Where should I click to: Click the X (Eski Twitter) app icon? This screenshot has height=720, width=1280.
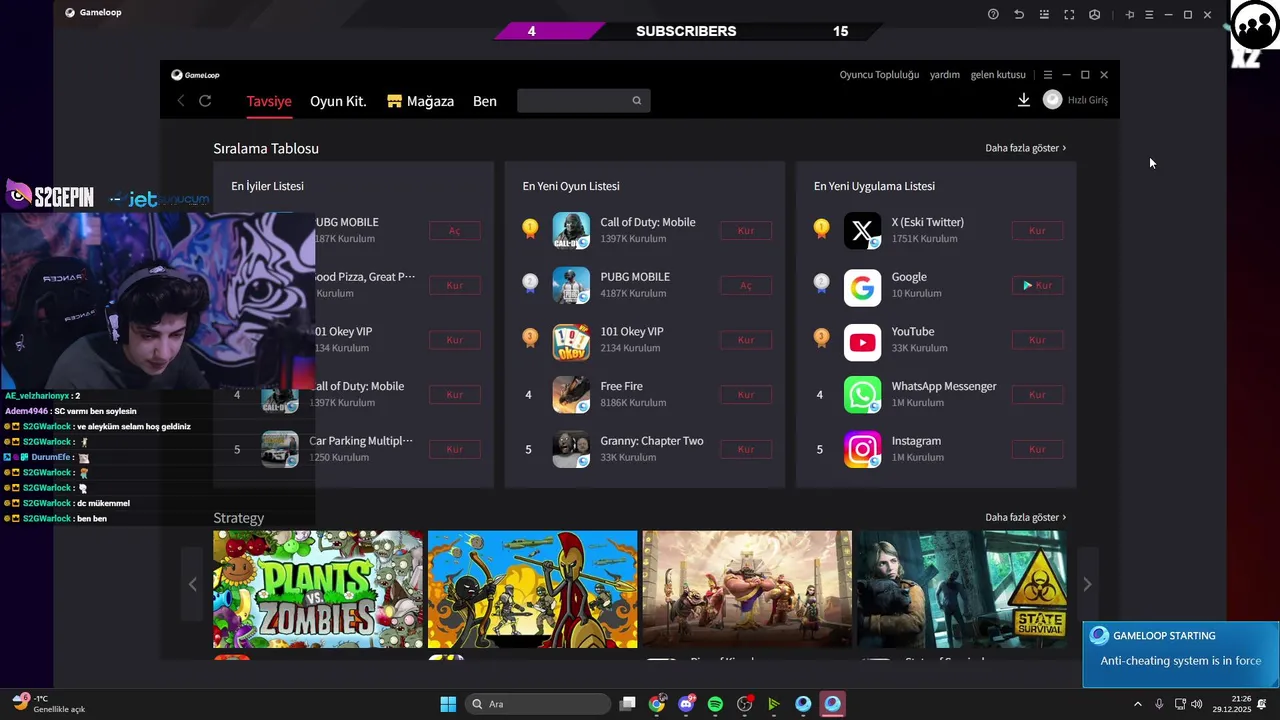click(862, 231)
